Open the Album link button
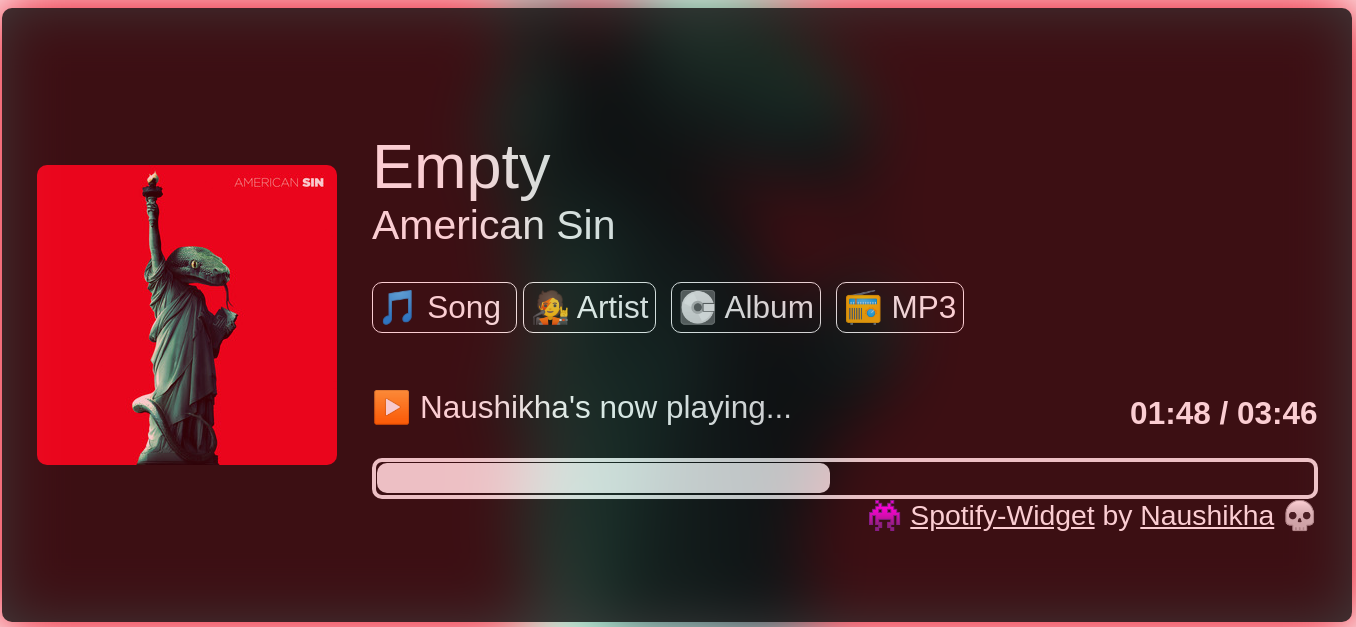This screenshot has height=627, width=1356. pyautogui.click(x=746, y=307)
